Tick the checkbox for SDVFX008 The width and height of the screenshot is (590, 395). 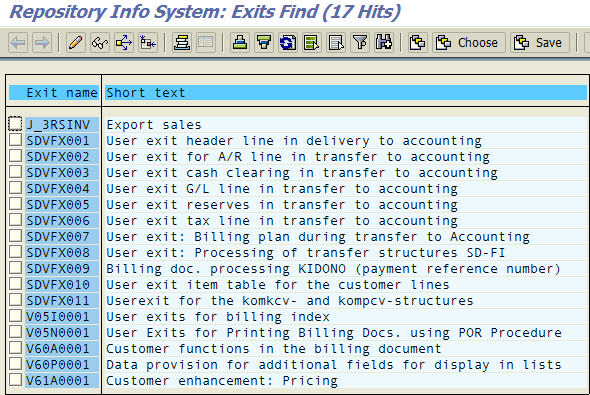[15, 252]
